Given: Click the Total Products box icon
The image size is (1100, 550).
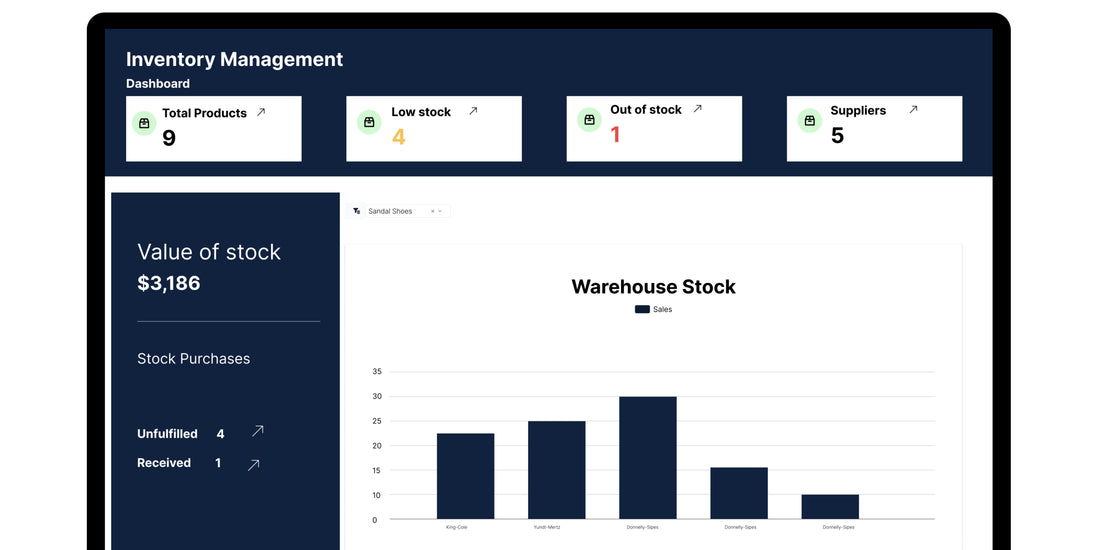Looking at the screenshot, I should (x=144, y=123).
